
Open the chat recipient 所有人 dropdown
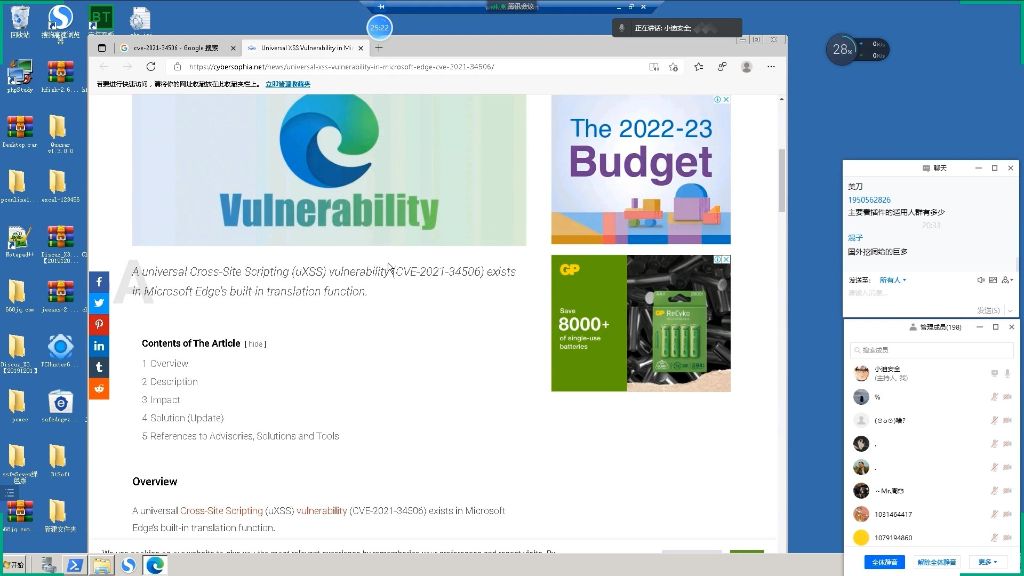tap(893, 280)
